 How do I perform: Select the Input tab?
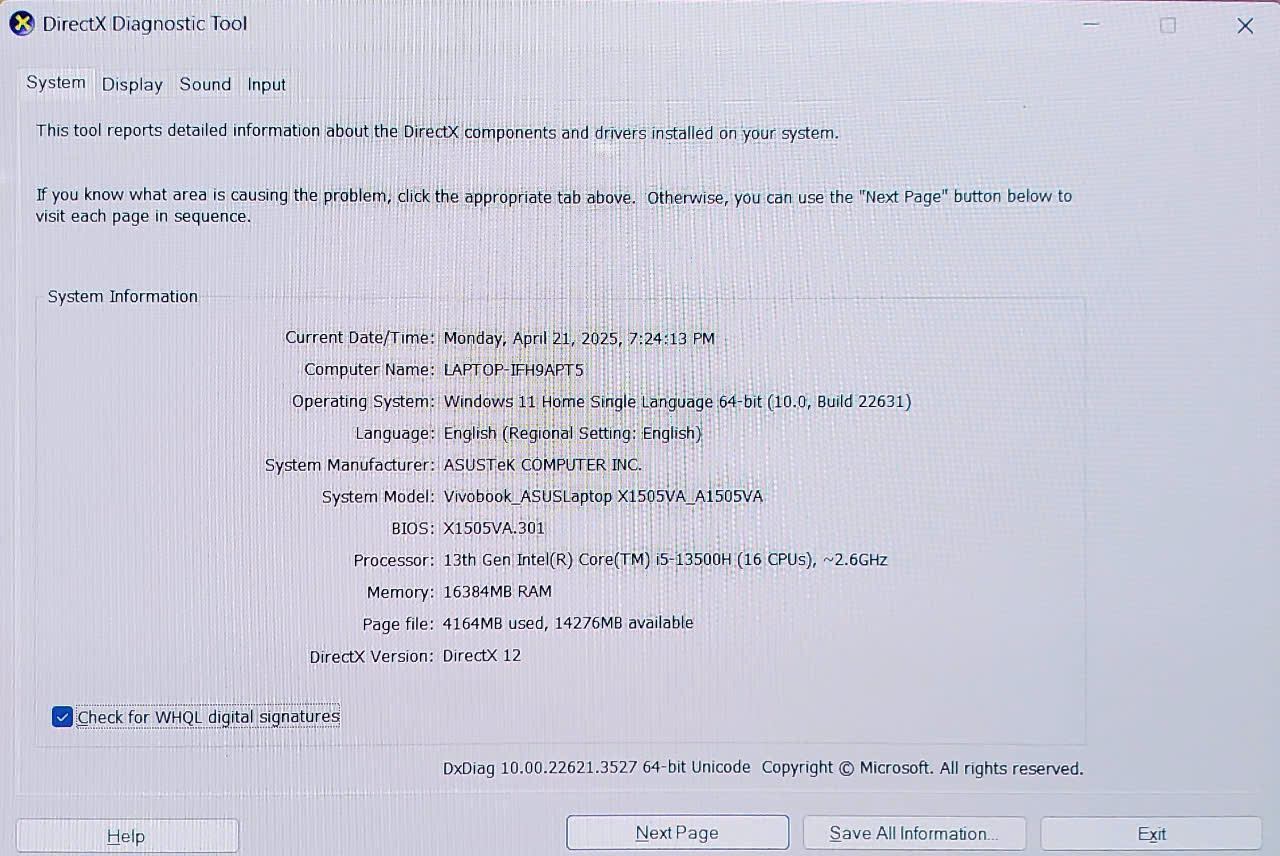click(266, 85)
